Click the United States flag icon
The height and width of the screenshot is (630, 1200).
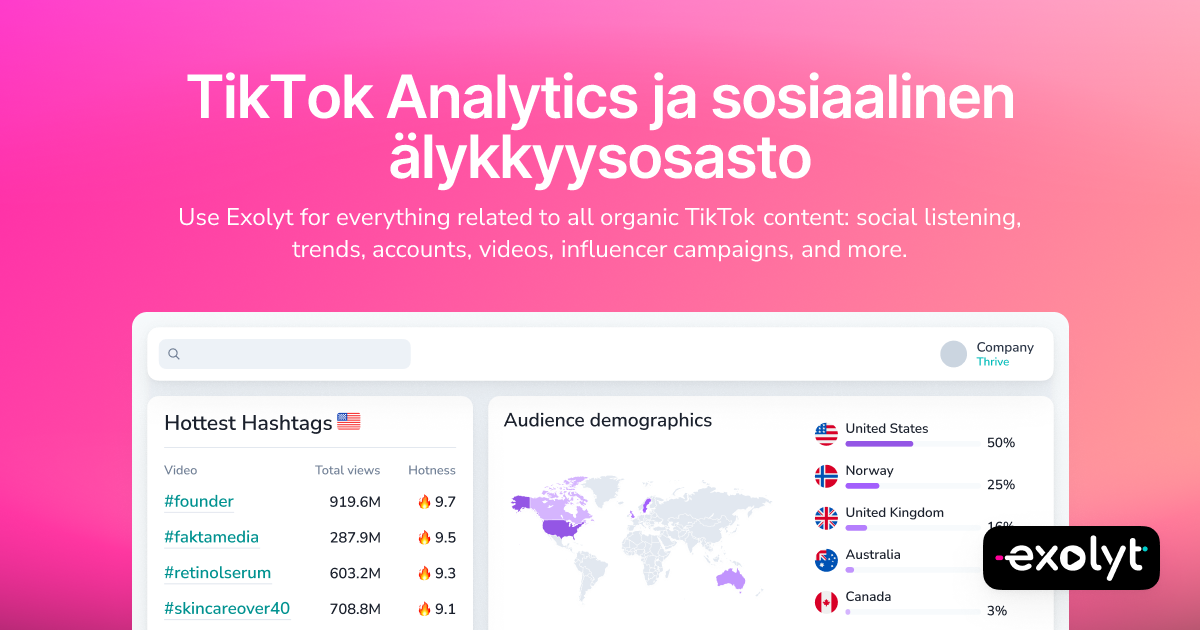click(x=826, y=434)
